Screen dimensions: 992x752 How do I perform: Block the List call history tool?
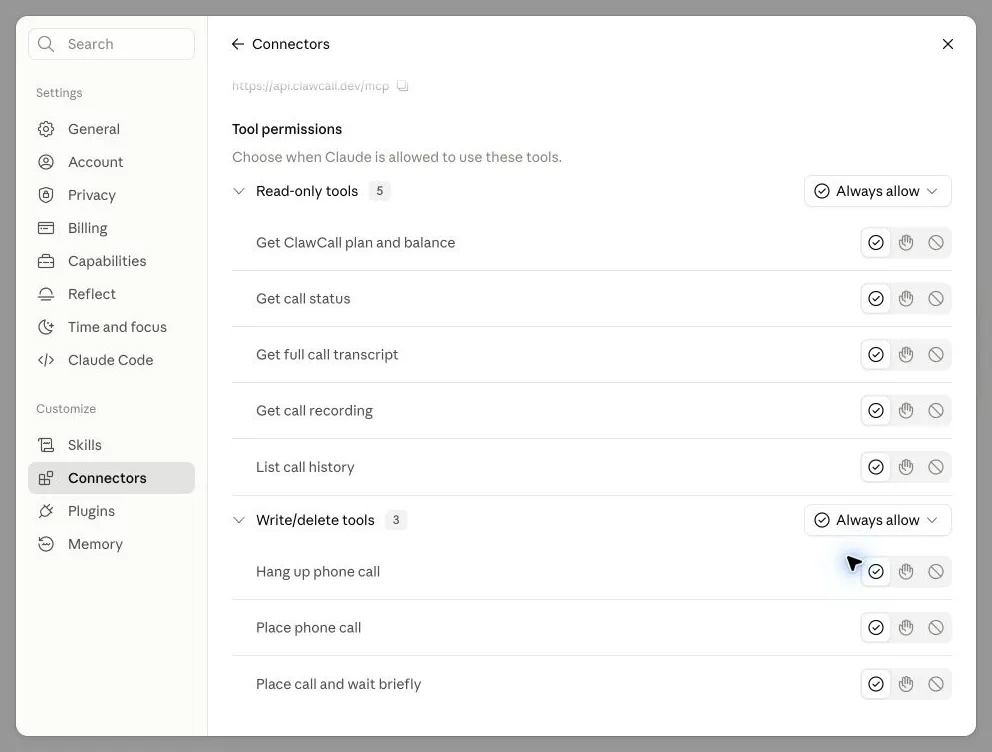click(x=936, y=467)
